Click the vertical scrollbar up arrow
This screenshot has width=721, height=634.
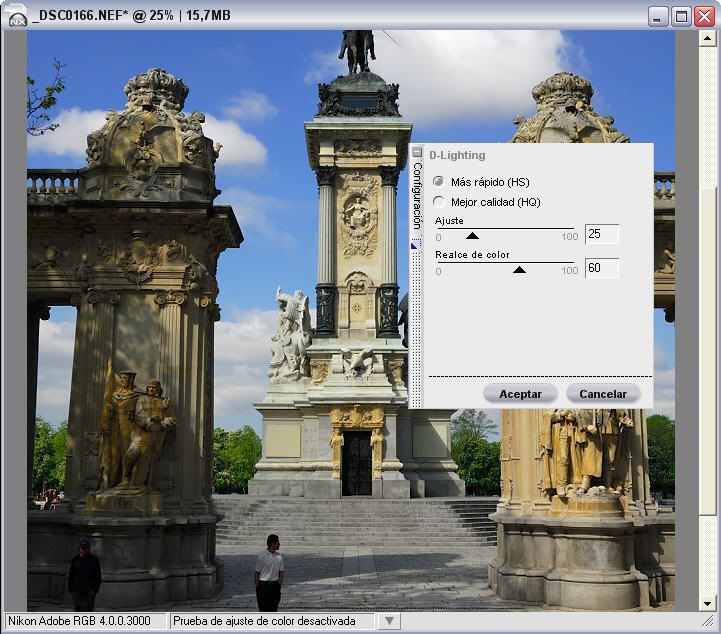(708, 39)
